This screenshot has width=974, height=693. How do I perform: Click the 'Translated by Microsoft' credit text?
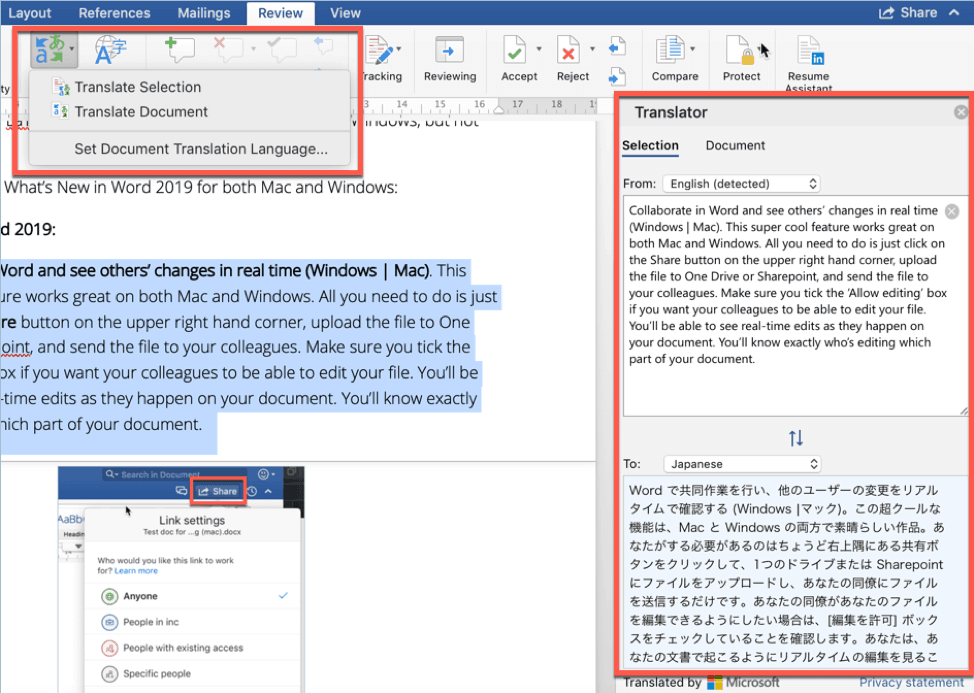click(701, 682)
